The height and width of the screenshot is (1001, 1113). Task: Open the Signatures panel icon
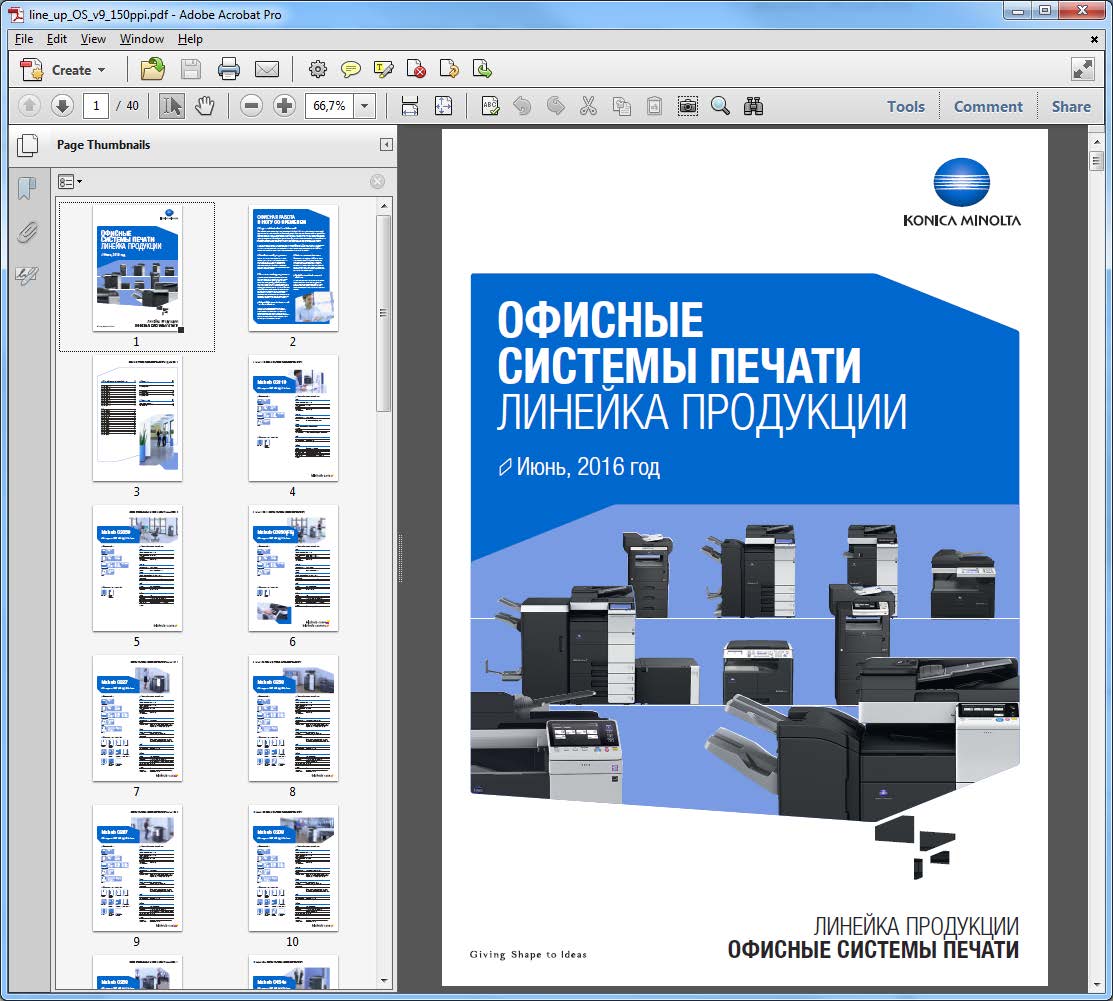pos(27,275)
